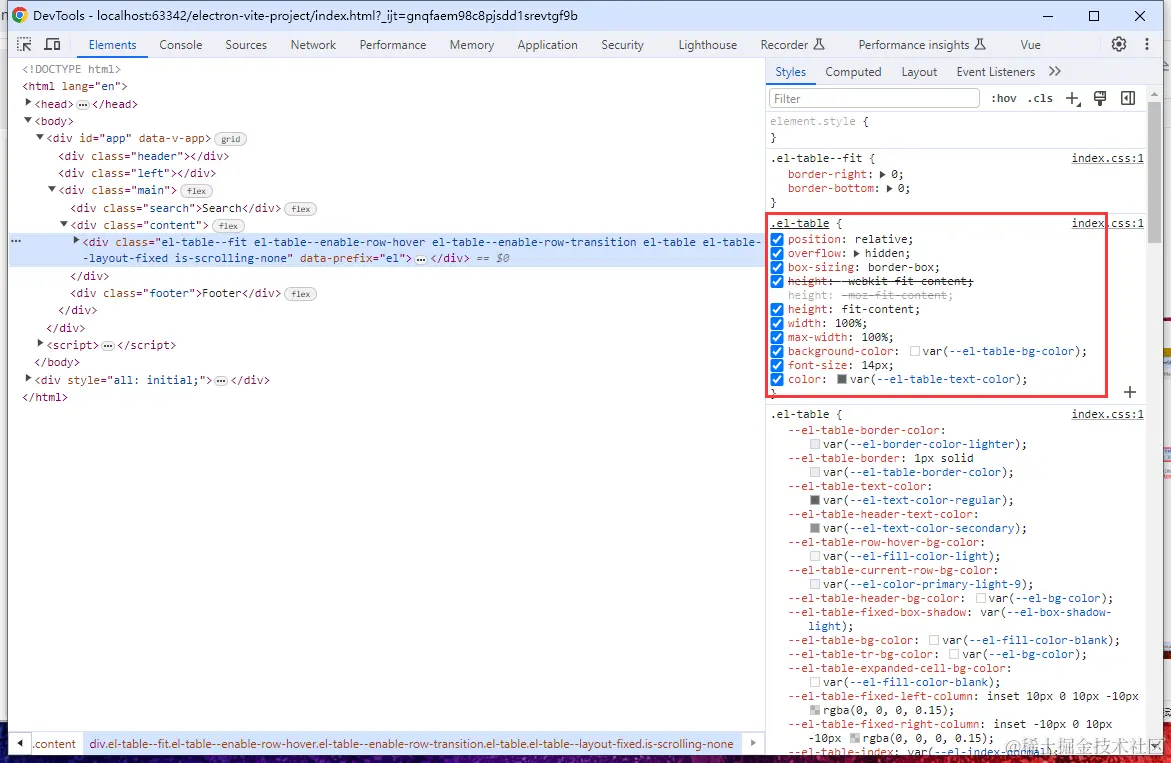Open the Lighthouse tab
1171x763 pixels.
tap(707, 45)
